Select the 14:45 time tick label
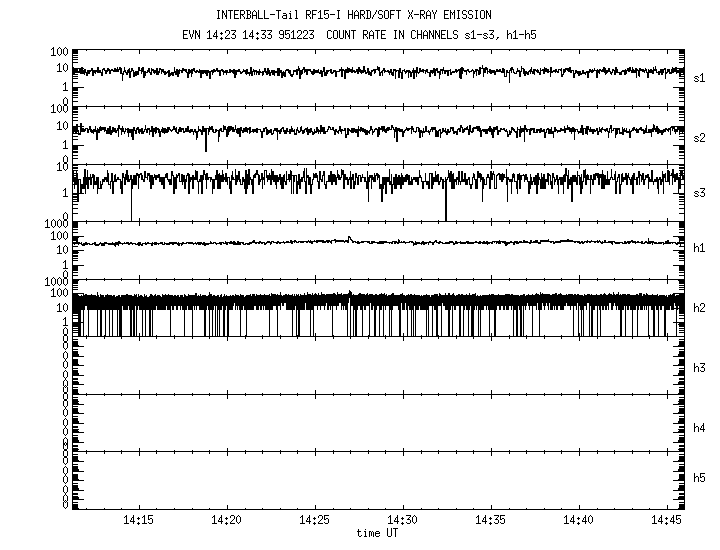 (667, 521)
